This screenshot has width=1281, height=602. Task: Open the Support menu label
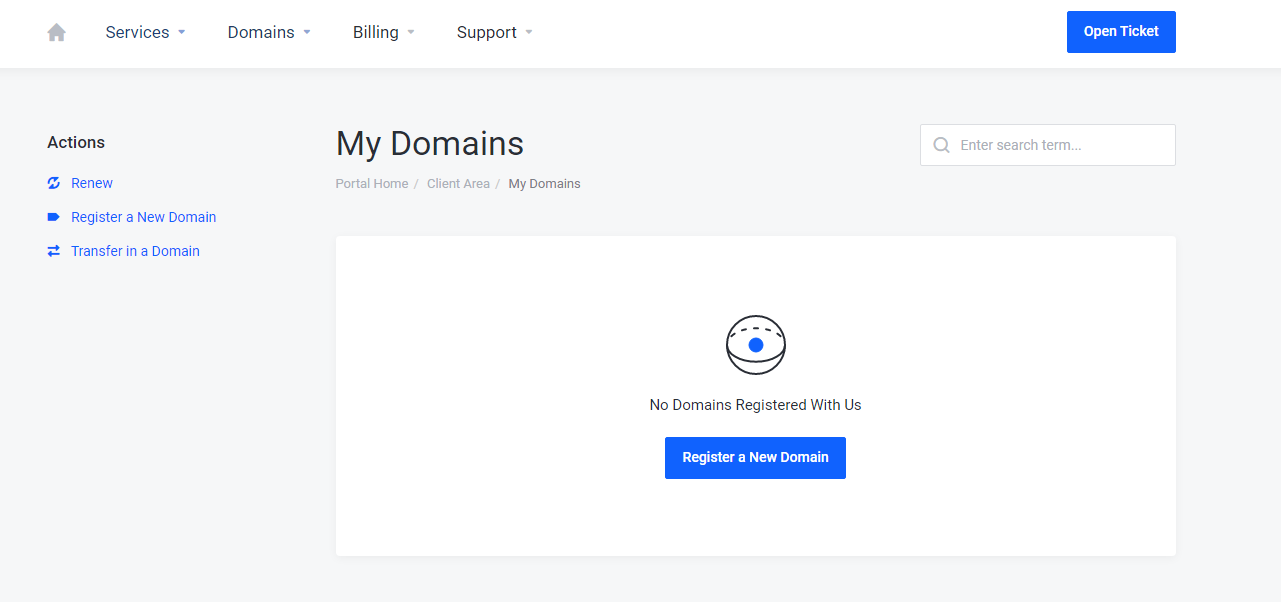tap(486, 32)
